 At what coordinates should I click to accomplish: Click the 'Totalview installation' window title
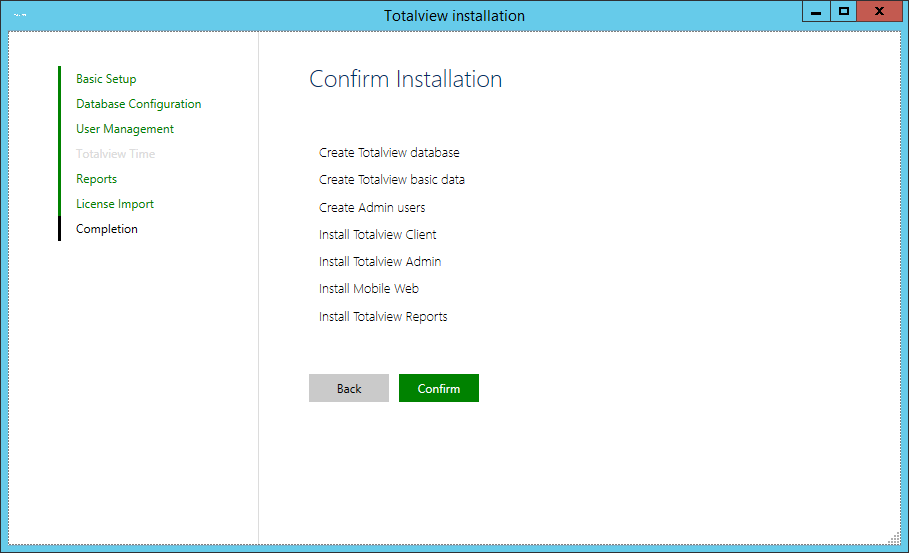coord(454,16)
